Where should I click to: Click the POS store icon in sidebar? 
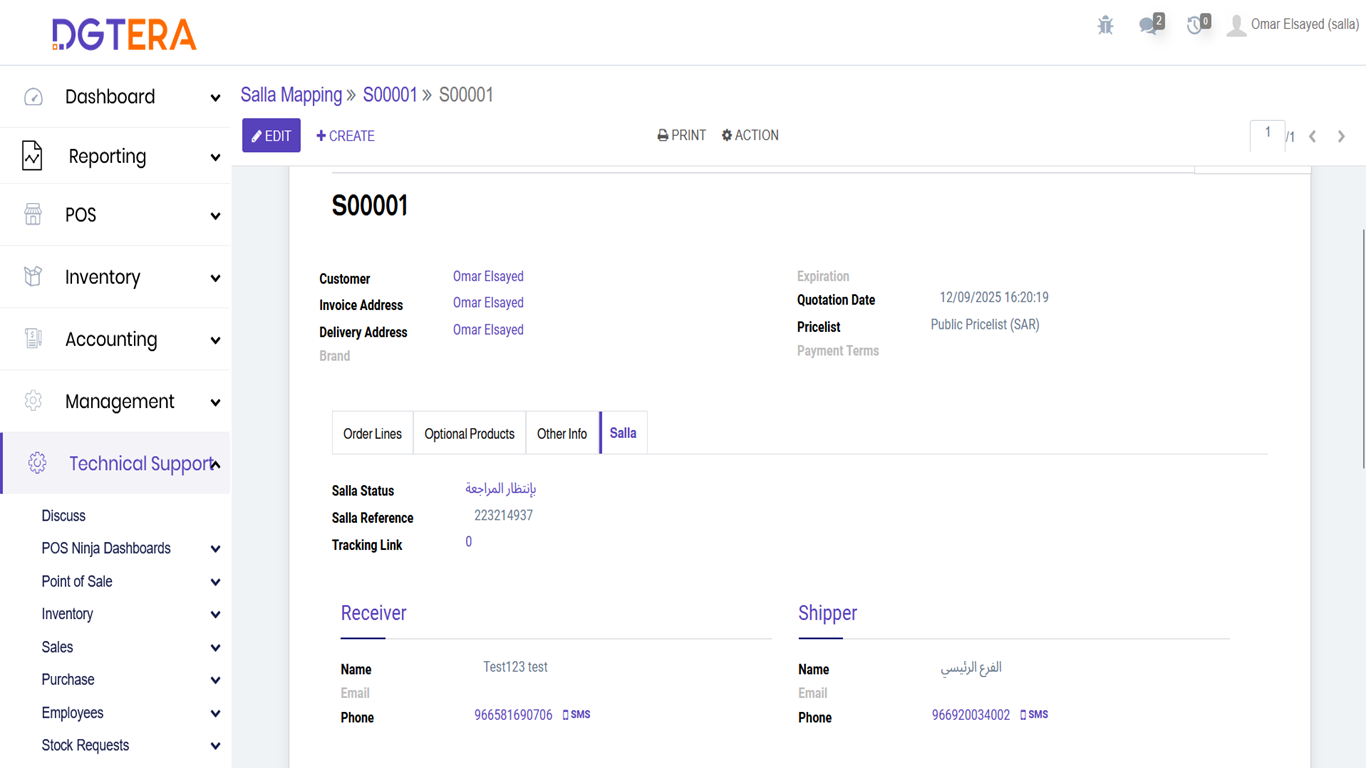[33, 215]
